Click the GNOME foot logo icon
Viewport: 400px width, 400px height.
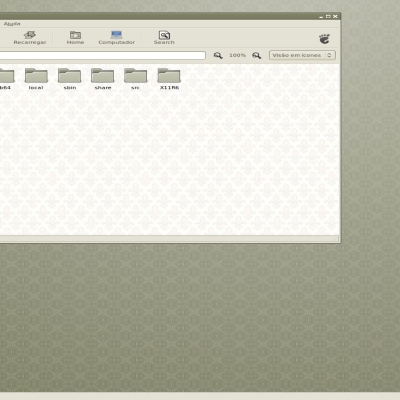pyautogui.click(x=324, y=39)
